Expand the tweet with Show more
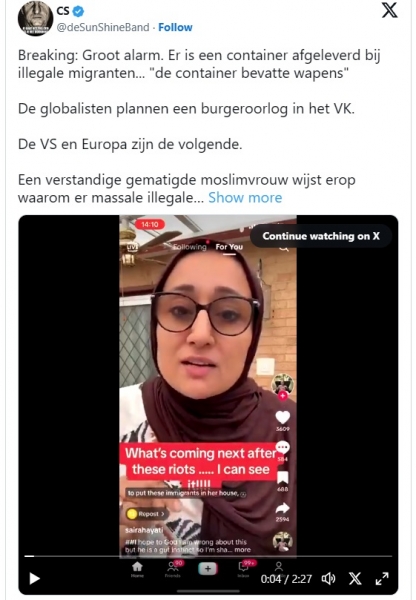The height and width of the screenshot is (600, 416). point(245,198)
